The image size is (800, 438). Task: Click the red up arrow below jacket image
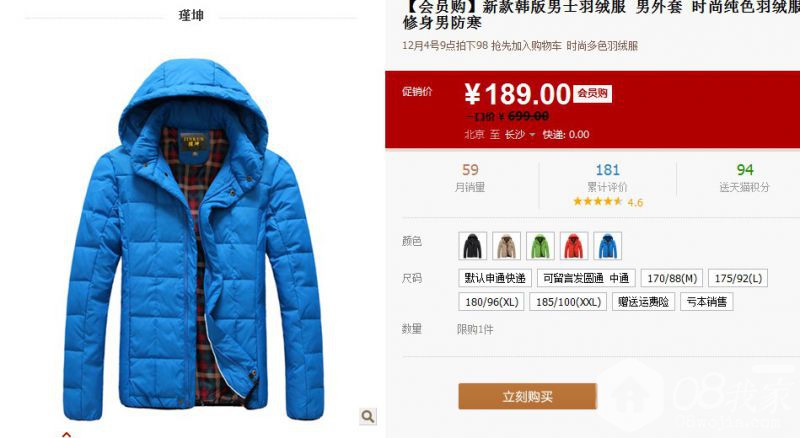point(66,434)
